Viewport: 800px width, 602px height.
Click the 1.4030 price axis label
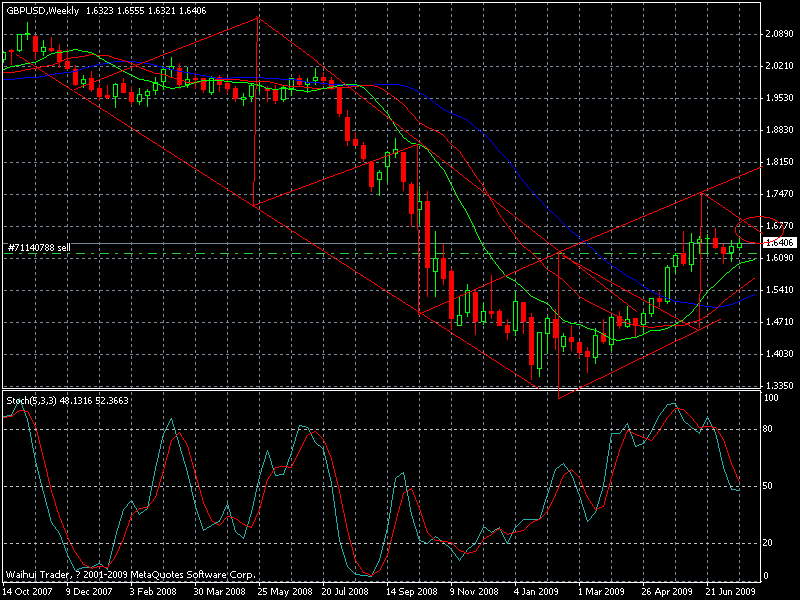click(x=780, y=354)
